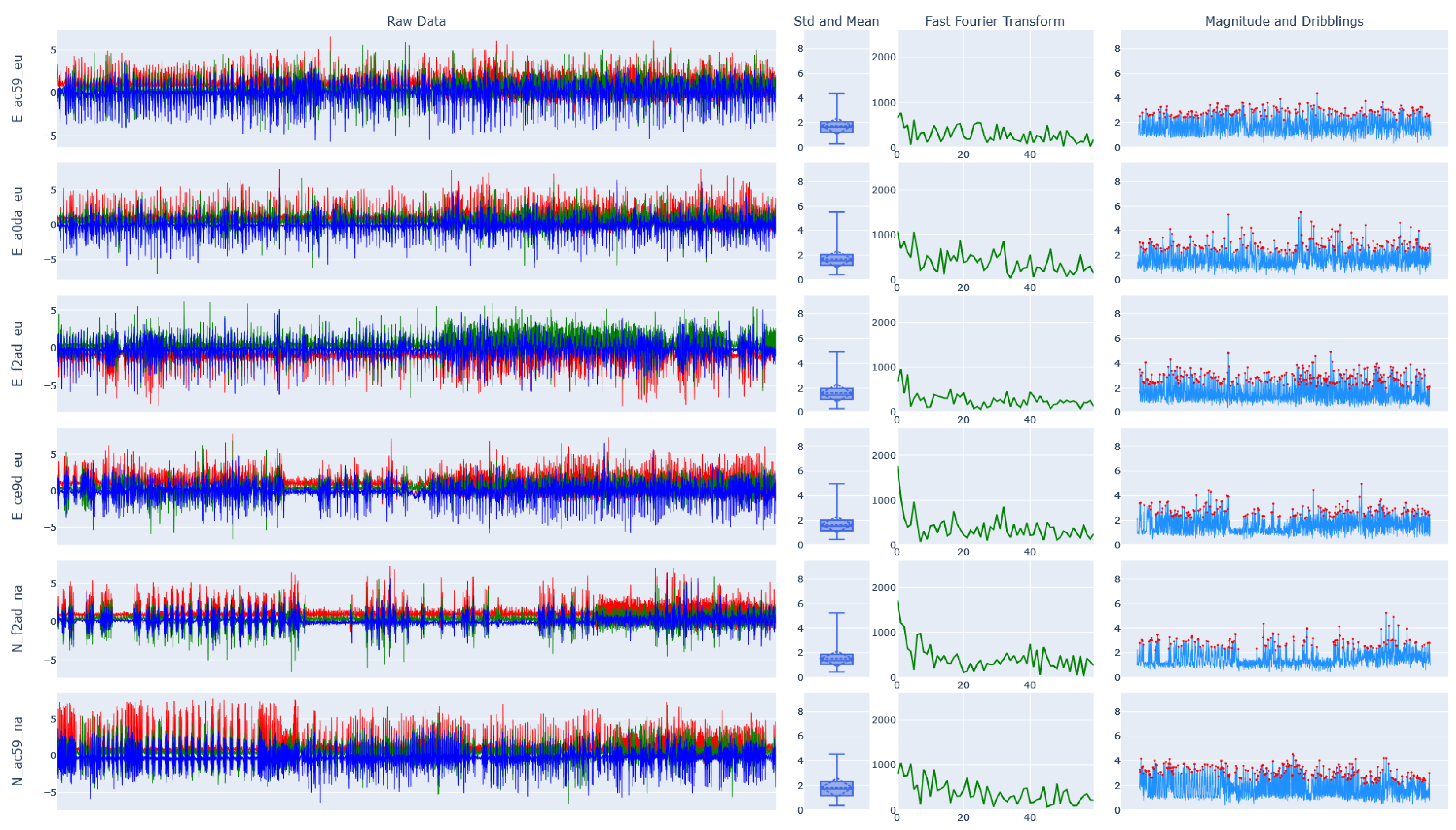Select the N_ac59_na row label
Viewport: 1456px width, 830px height.
pyautogui.click(x=18, y=751)
